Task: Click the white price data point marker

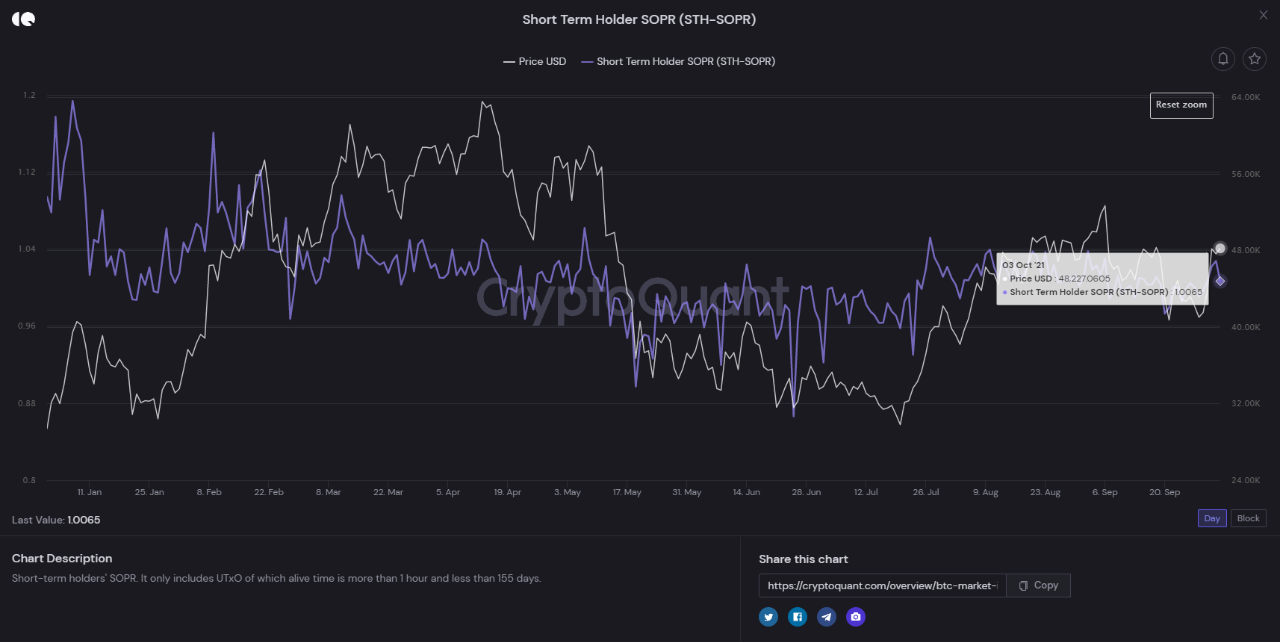Action: [x=1220, y=248]
